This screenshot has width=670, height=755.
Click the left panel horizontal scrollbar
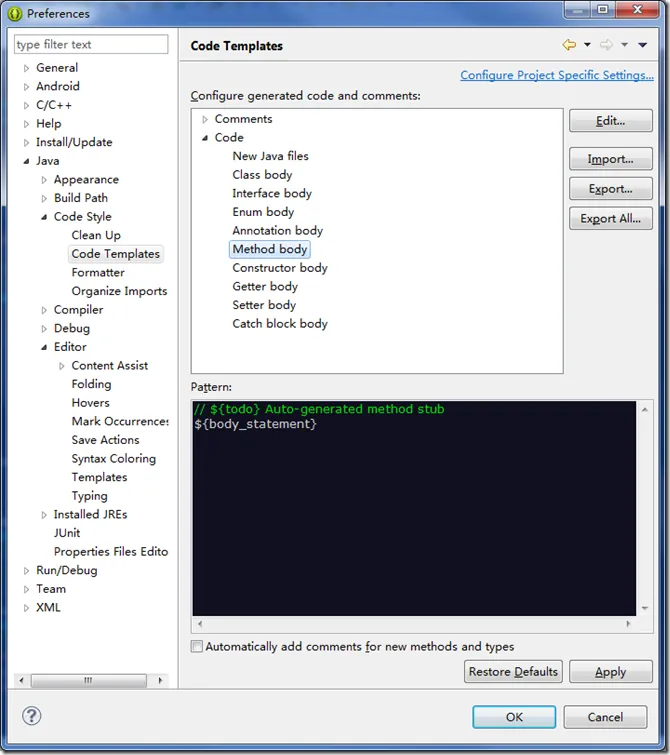88,680
